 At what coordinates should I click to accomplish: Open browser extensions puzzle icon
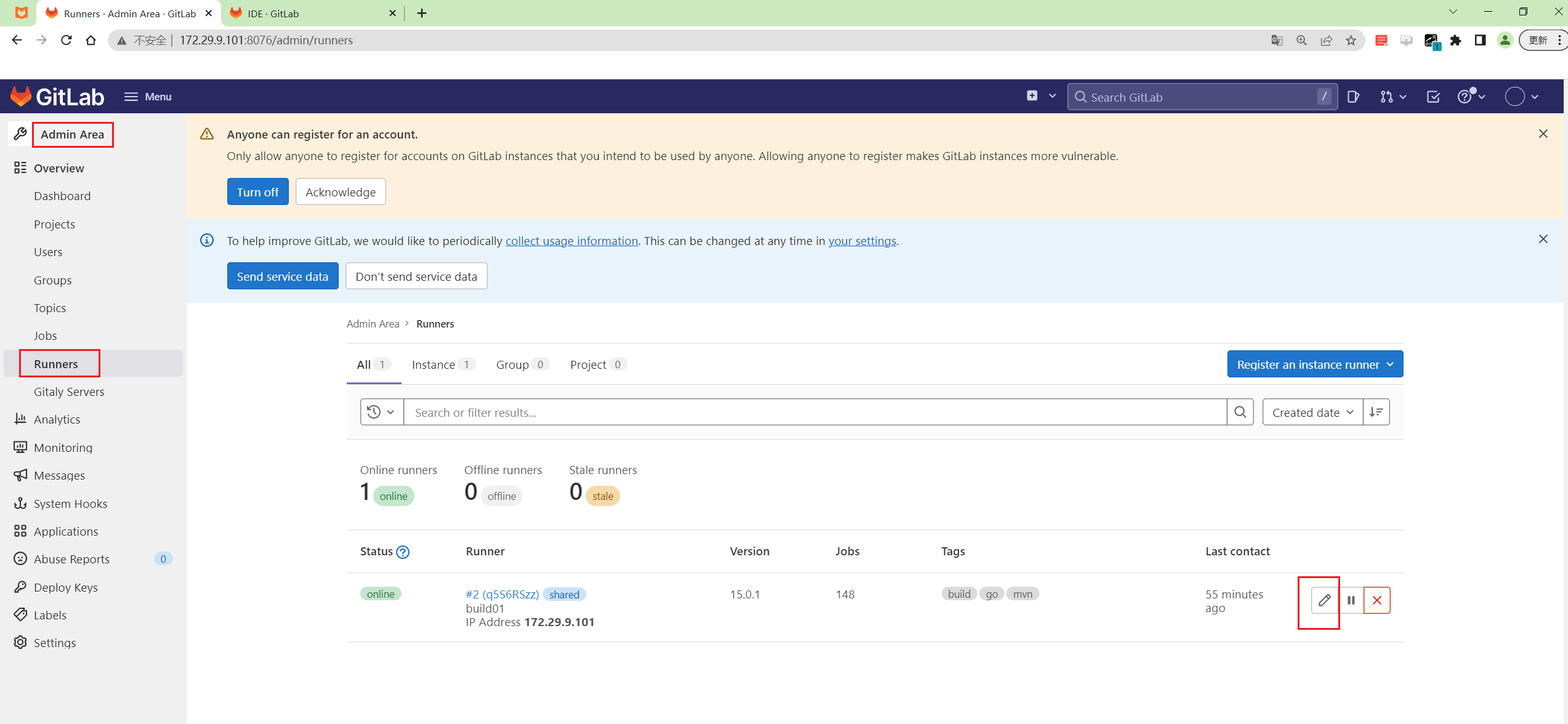pyautogui.click(x=1456, y=40)
